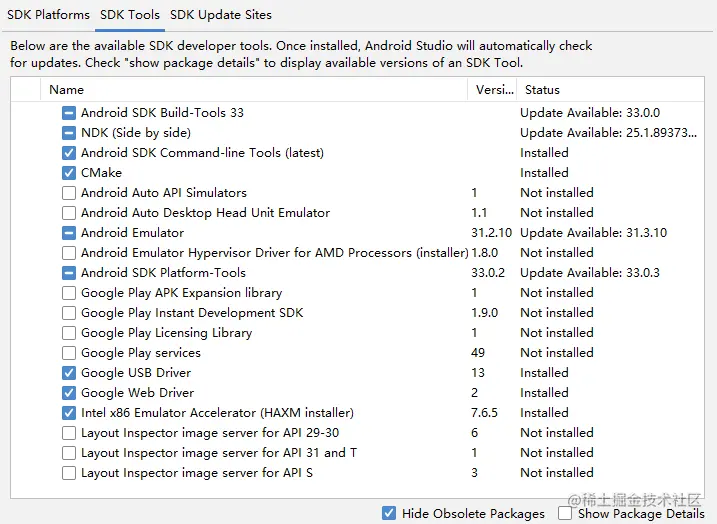The image size is (717, 524).
Task: Select the 'Google USB Driver' row label
Action: coord(136,373)
